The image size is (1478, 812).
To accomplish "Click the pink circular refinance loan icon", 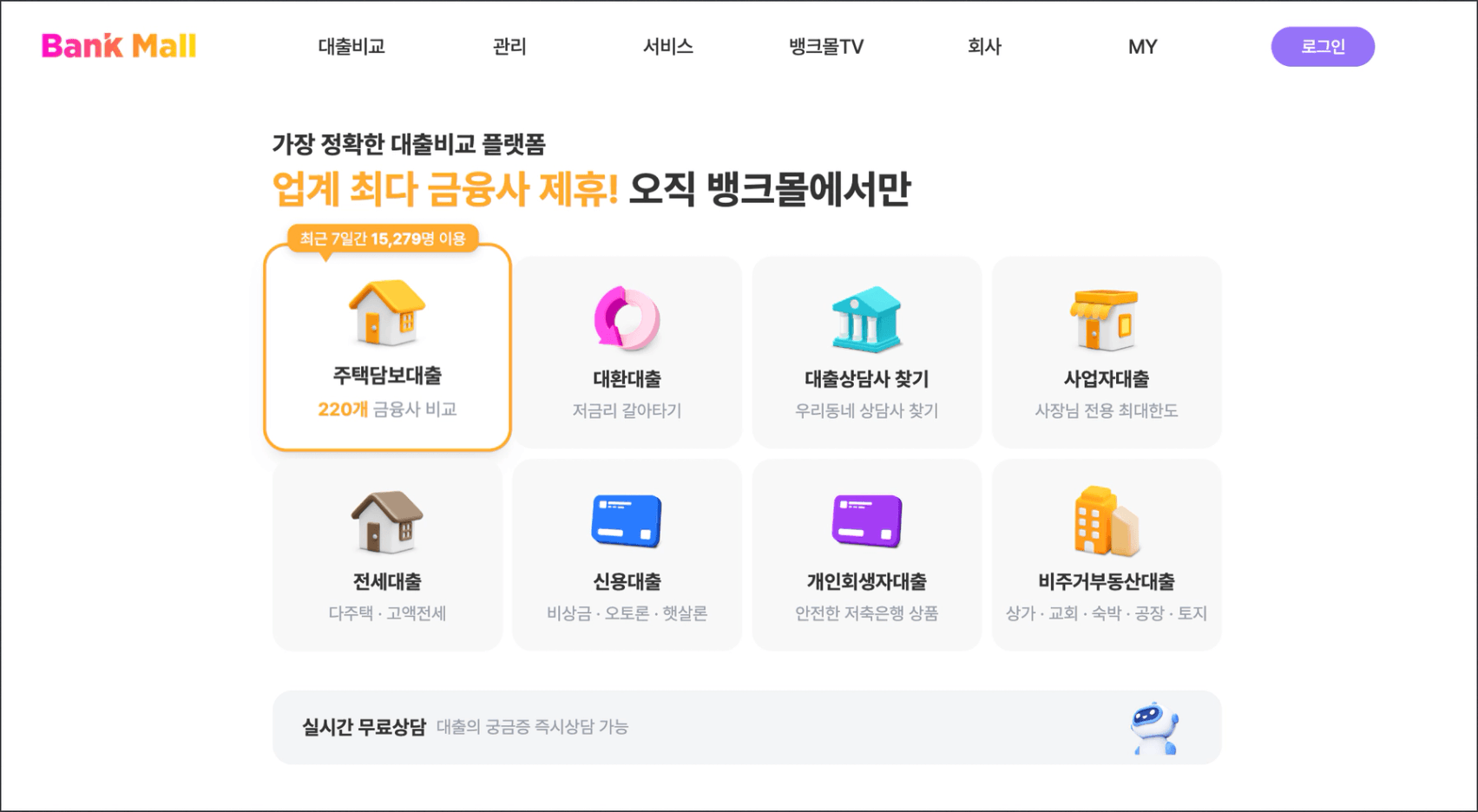I will click(x=627, y=318).
